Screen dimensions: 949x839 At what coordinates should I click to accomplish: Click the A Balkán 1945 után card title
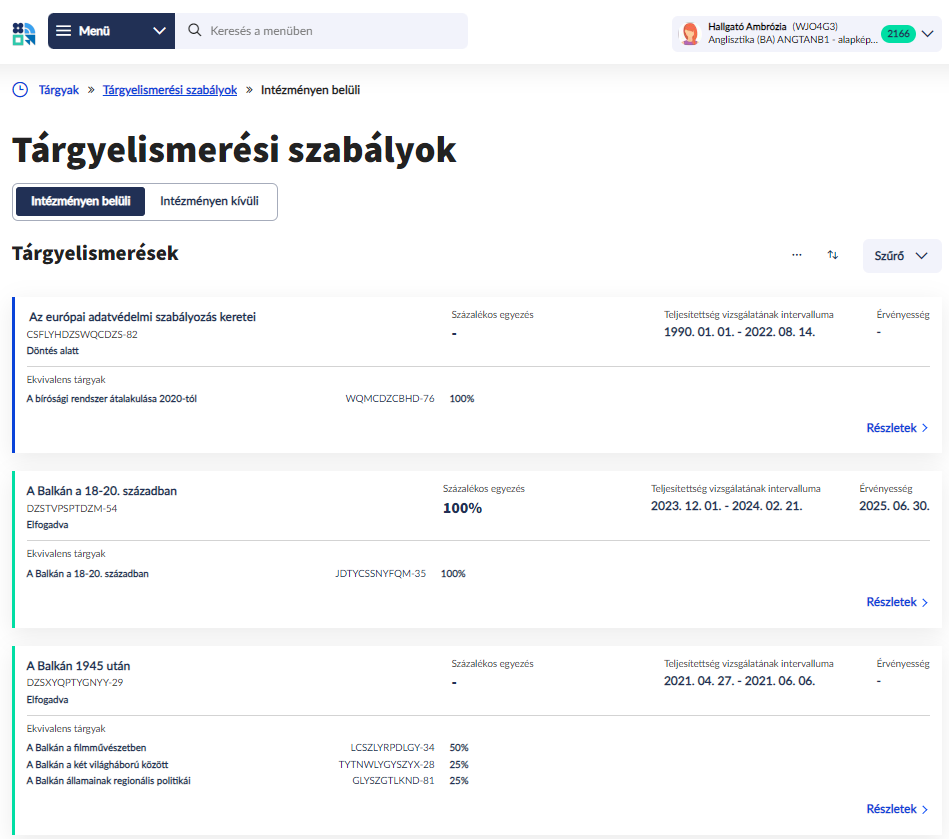78,666
